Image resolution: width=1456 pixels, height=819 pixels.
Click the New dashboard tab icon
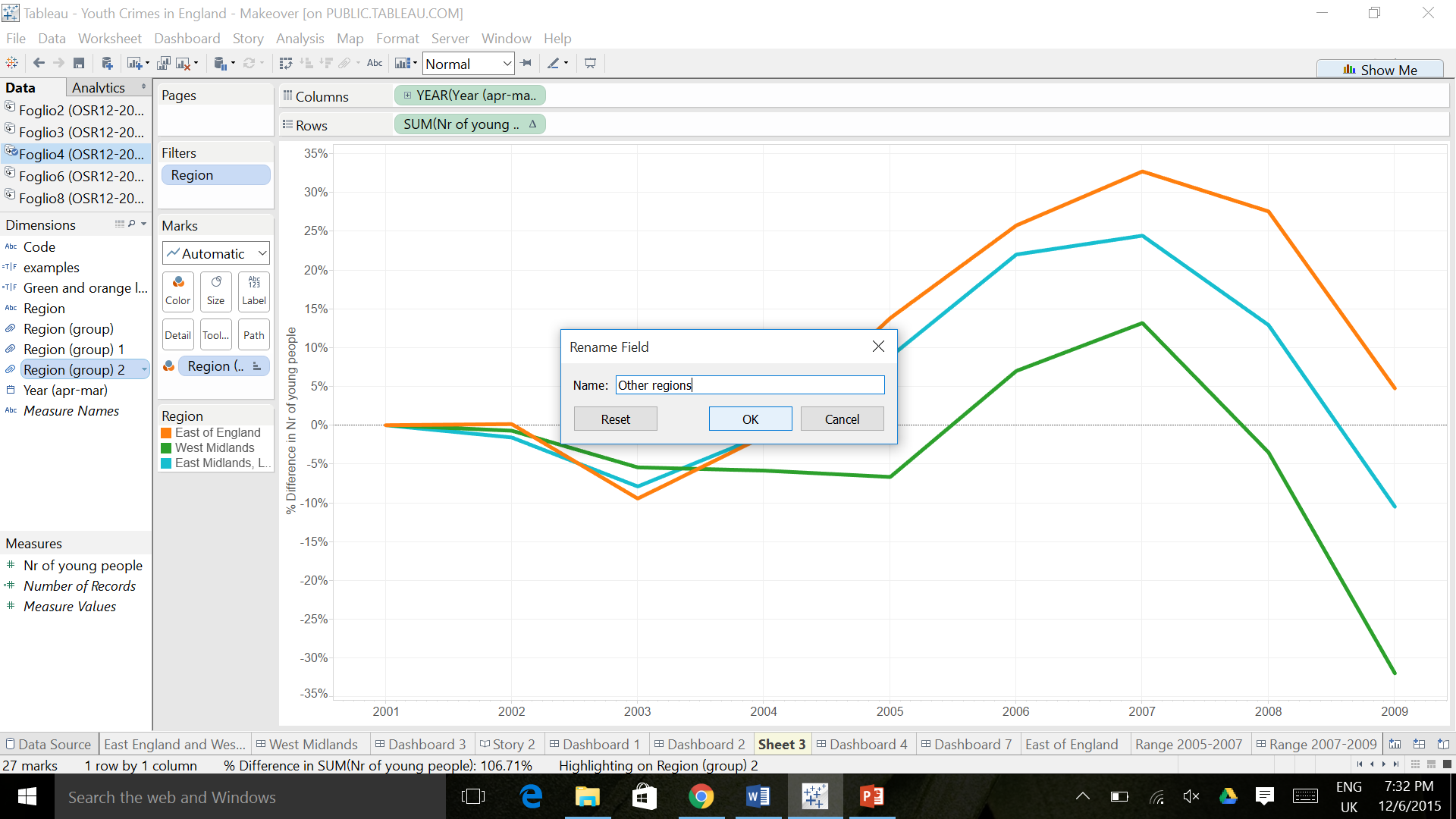(x=1419, y=745)
